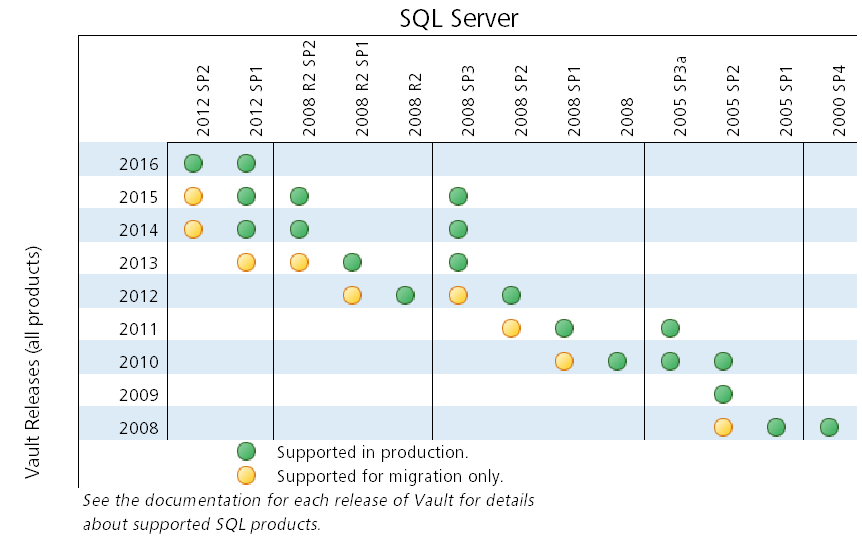Click green dot in 2010 row, 2005 SP3a

[670, 361]
